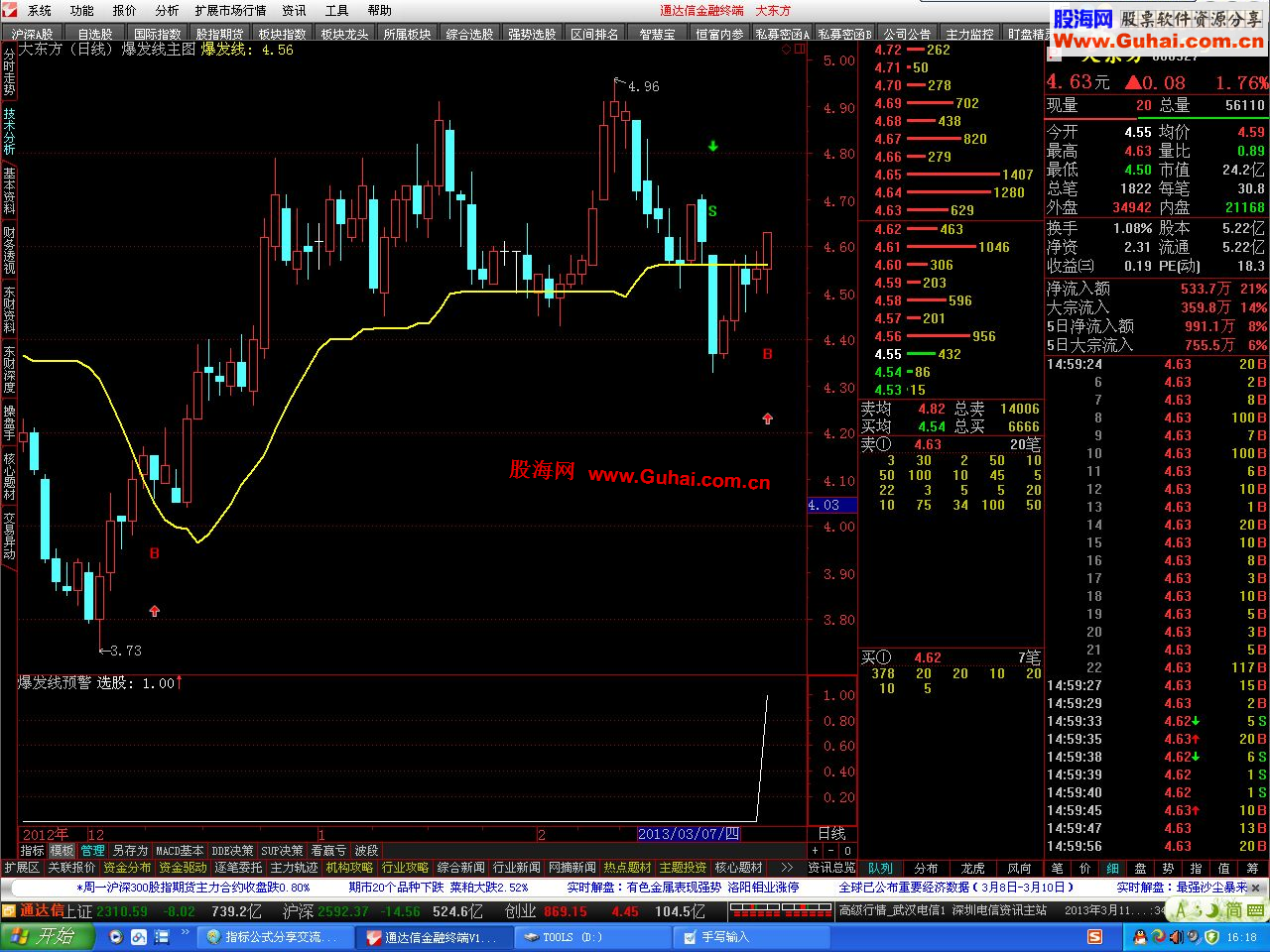The image size is (1270, 952).
Task: Click the green sell arrow marker on chart
Action: [712, 147]
